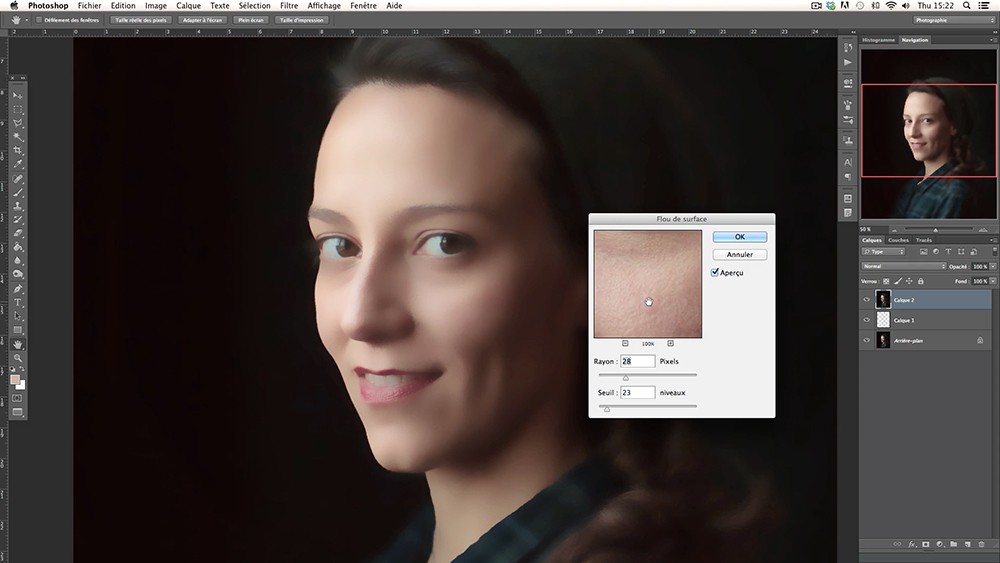Click Taille réelle des pixels button

(141, 20)
